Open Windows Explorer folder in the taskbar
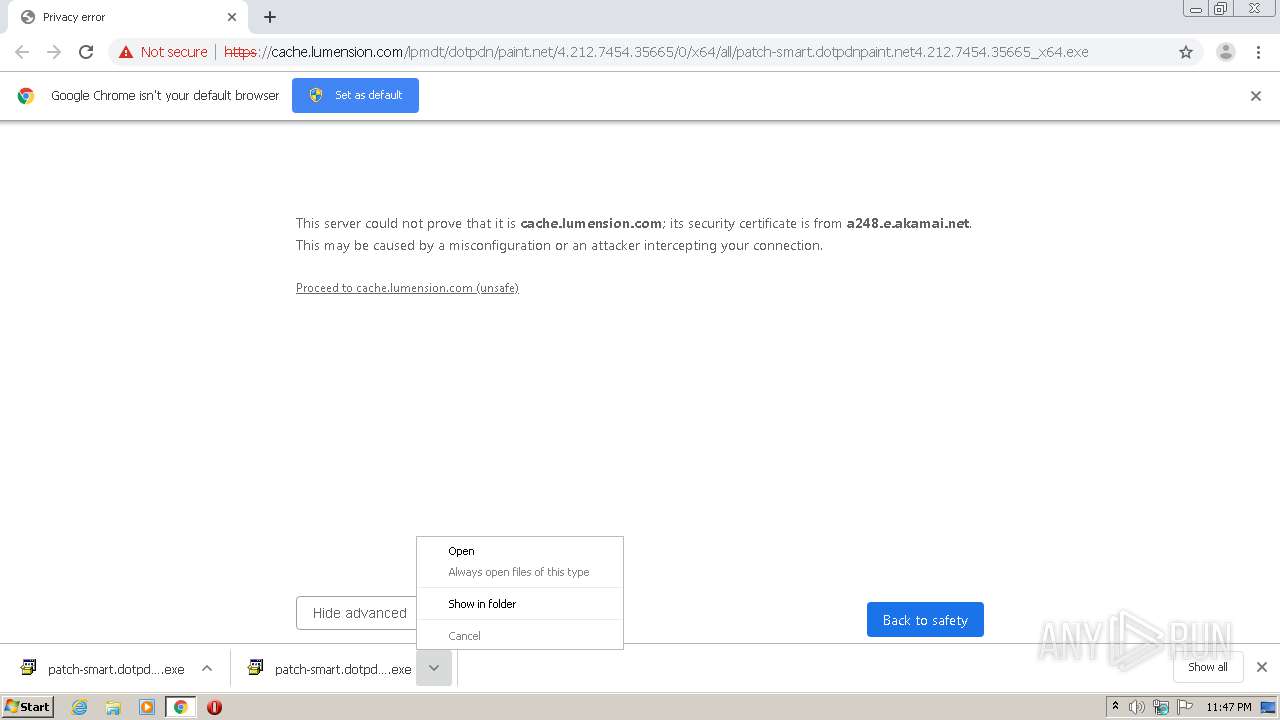1280x720 pixels. click(113, 707)
